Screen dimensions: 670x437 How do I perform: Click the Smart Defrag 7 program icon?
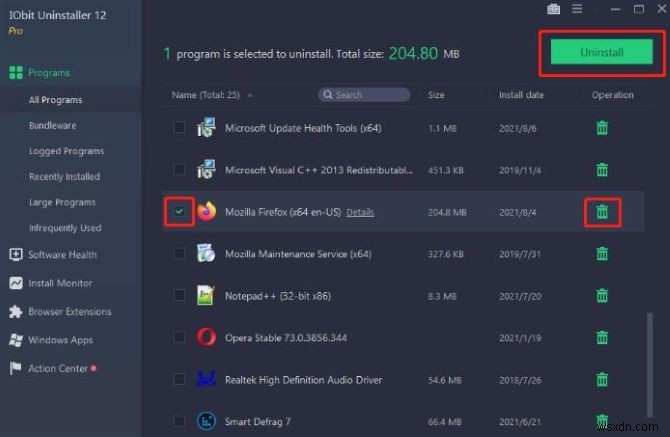(206, 421)
